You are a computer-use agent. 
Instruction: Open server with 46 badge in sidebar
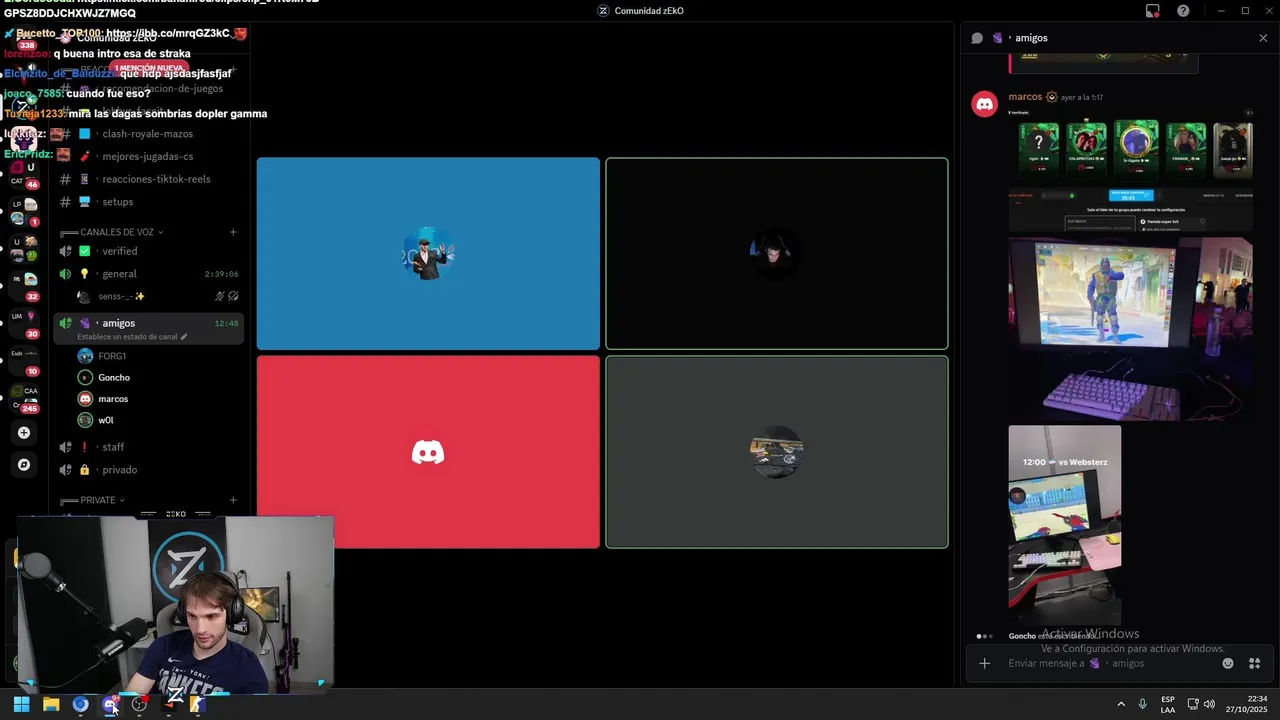tap(23, 175)
